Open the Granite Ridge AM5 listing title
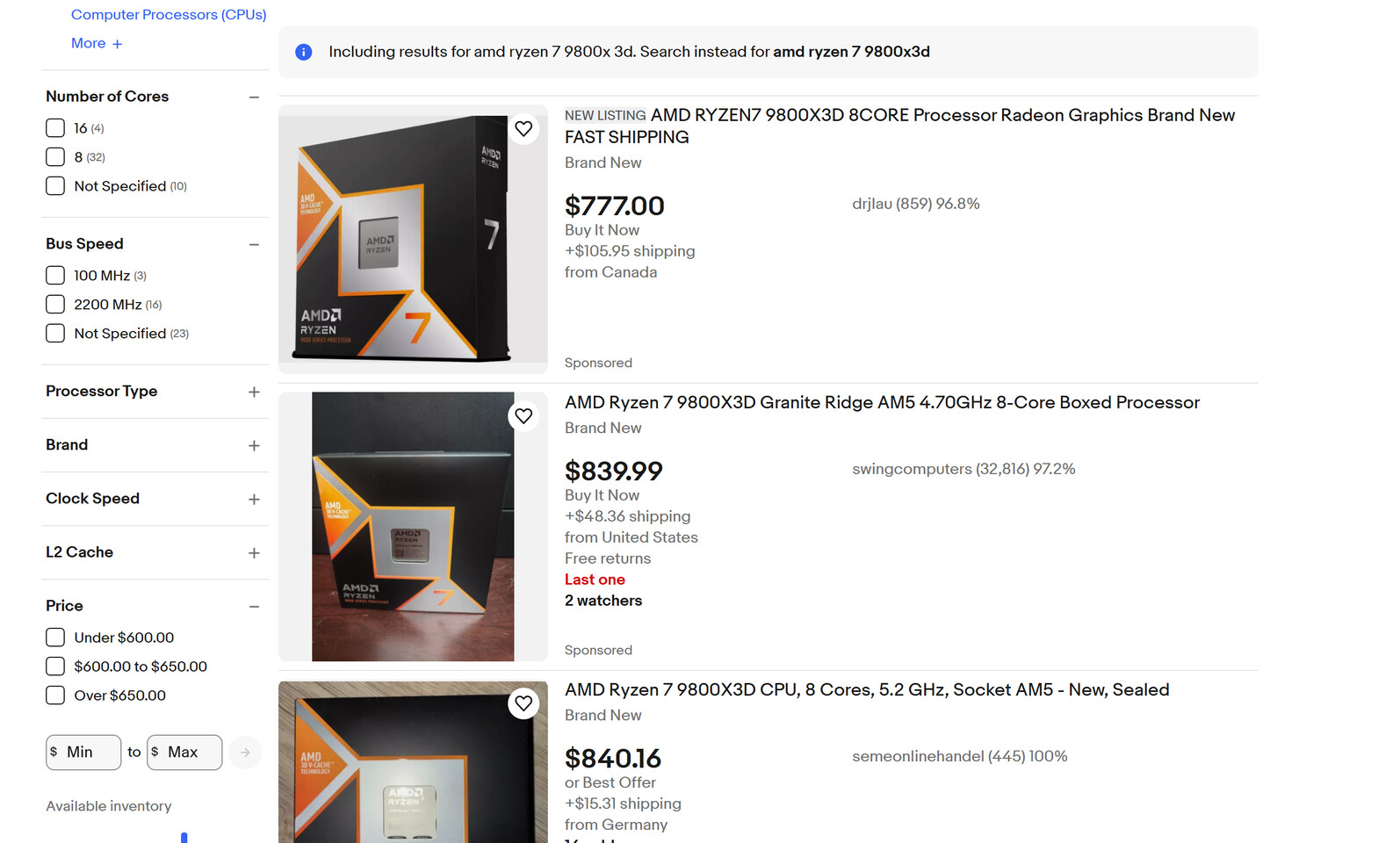The height and width of the screenshot is (843, 1400). (882, 402)
